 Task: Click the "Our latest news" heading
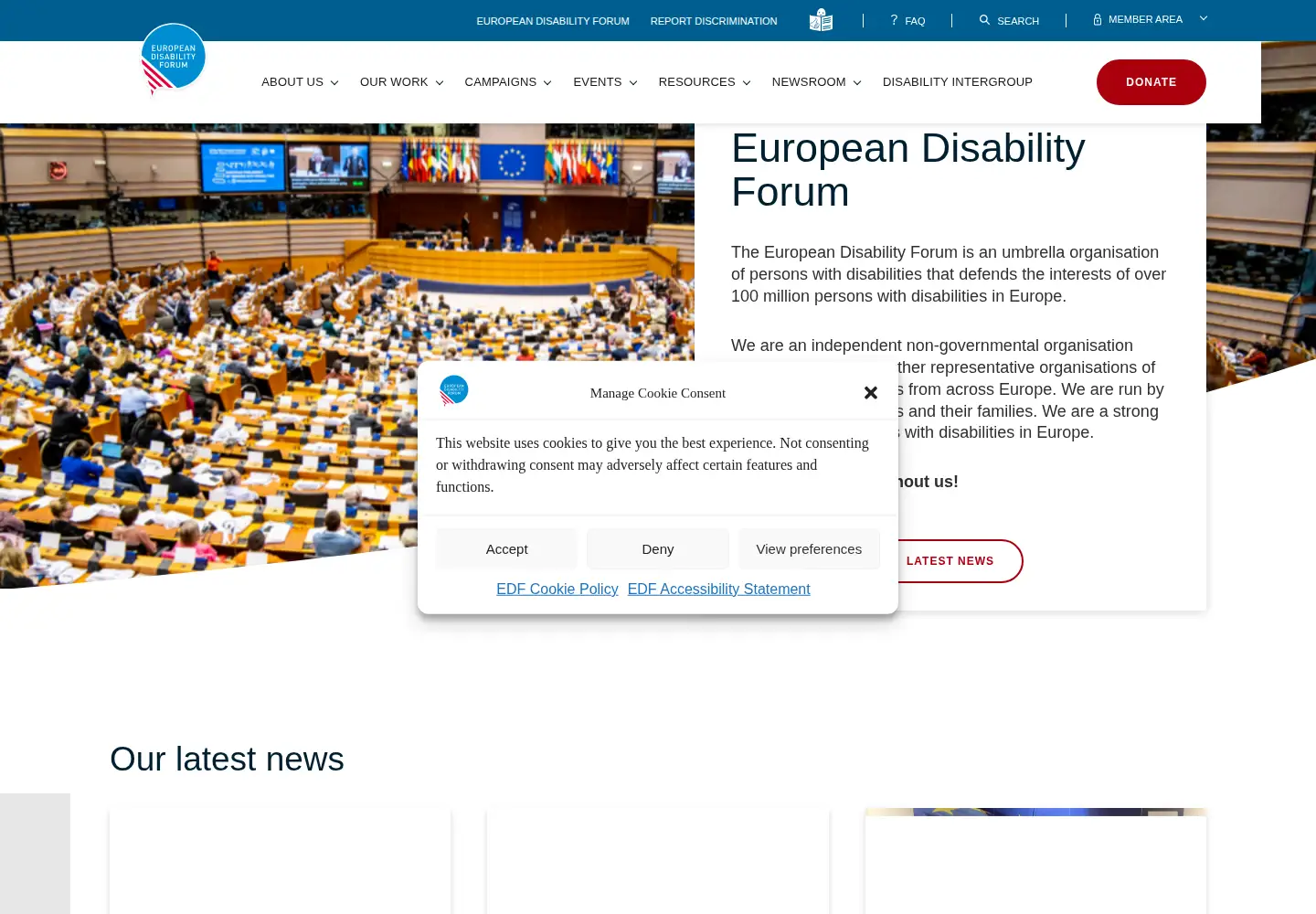coord(227,760)
